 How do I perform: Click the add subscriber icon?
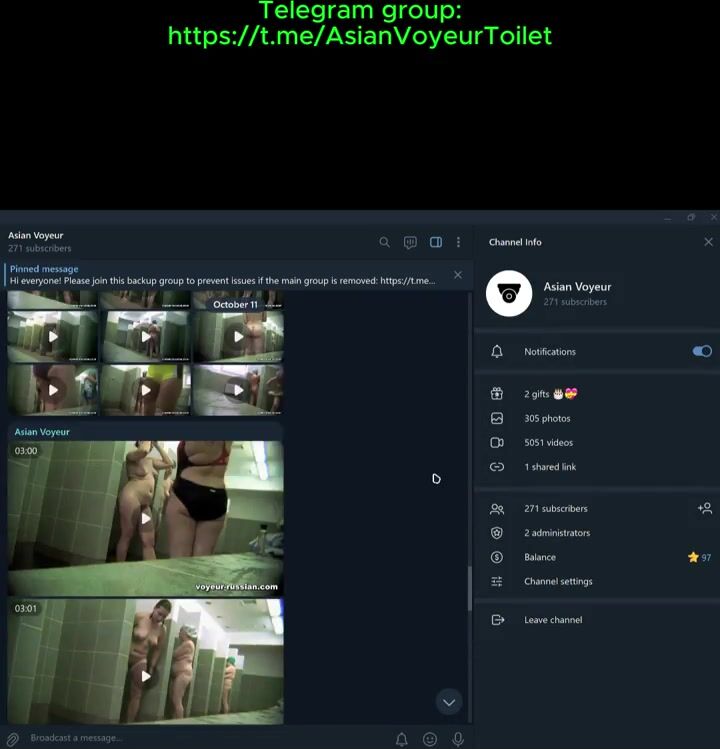705,508
